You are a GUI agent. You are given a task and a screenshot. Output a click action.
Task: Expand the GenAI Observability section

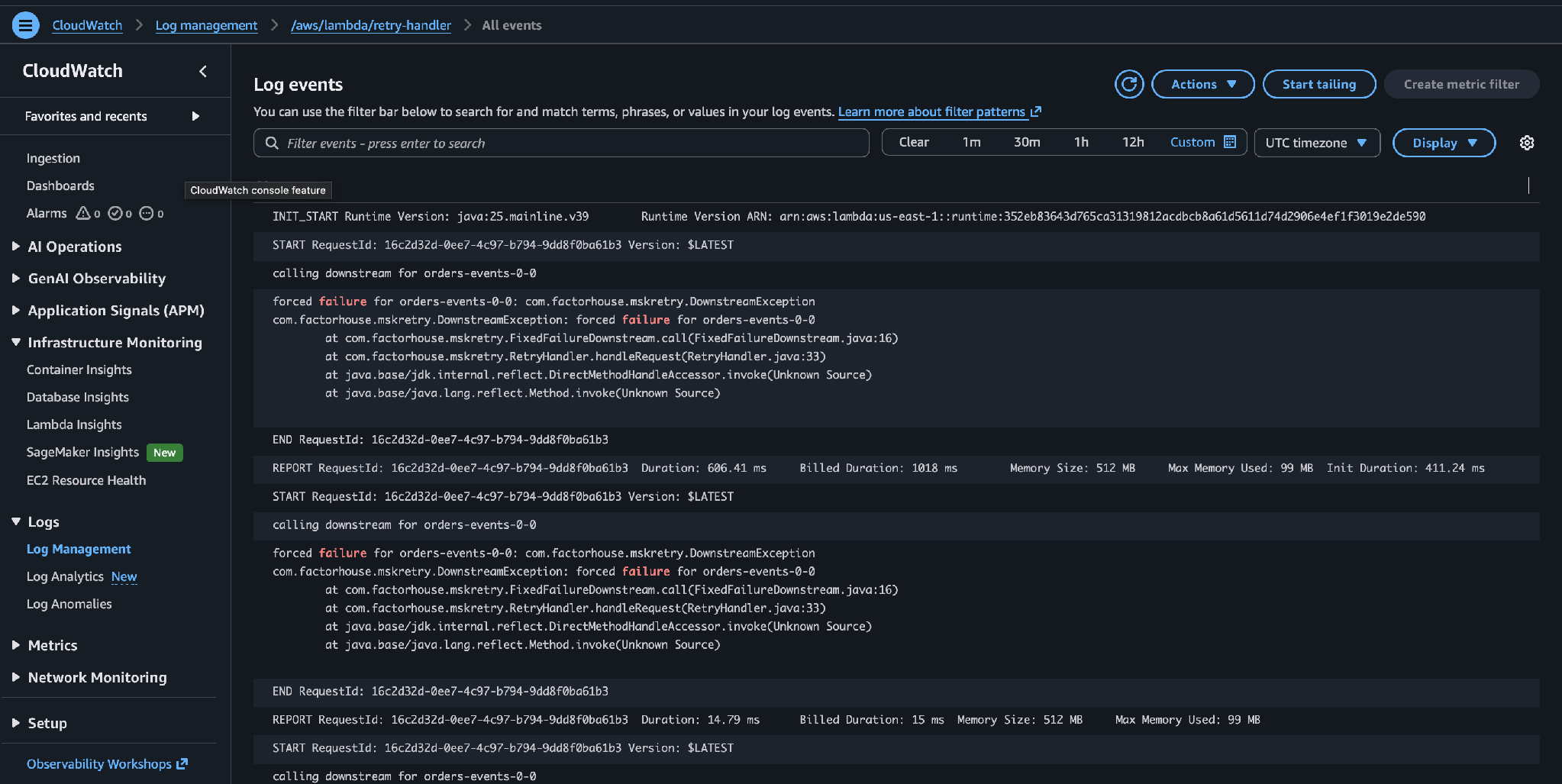(x=15, y=278)
